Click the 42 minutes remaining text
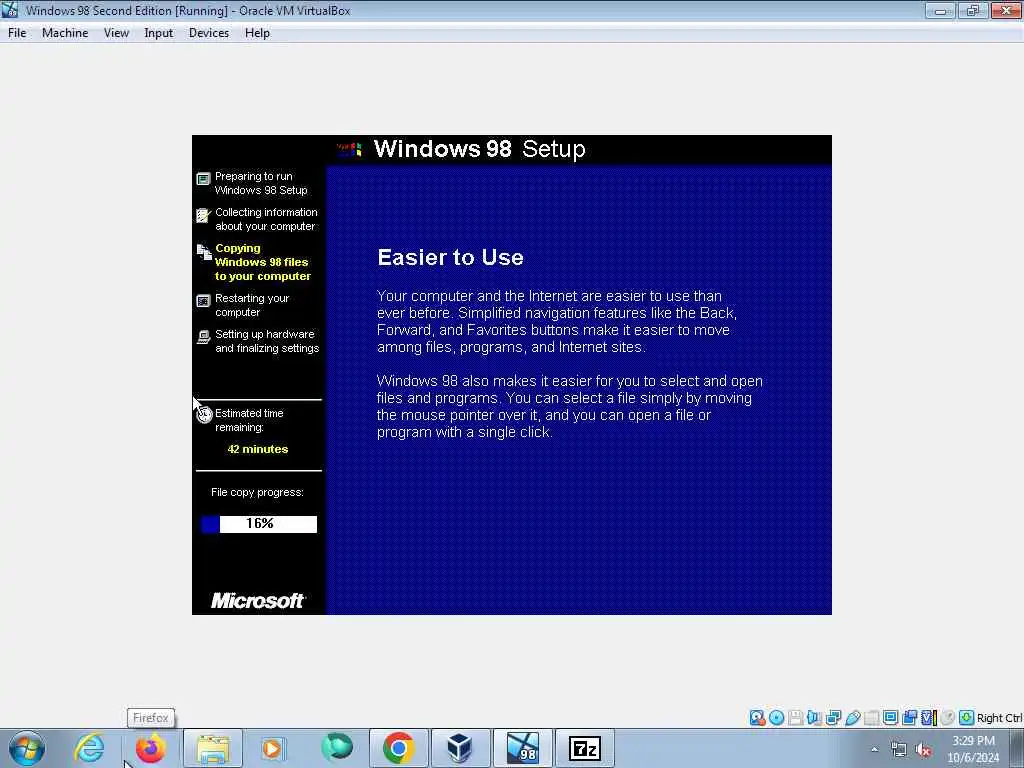This screenshot has width=1024, height=768. 257,449
